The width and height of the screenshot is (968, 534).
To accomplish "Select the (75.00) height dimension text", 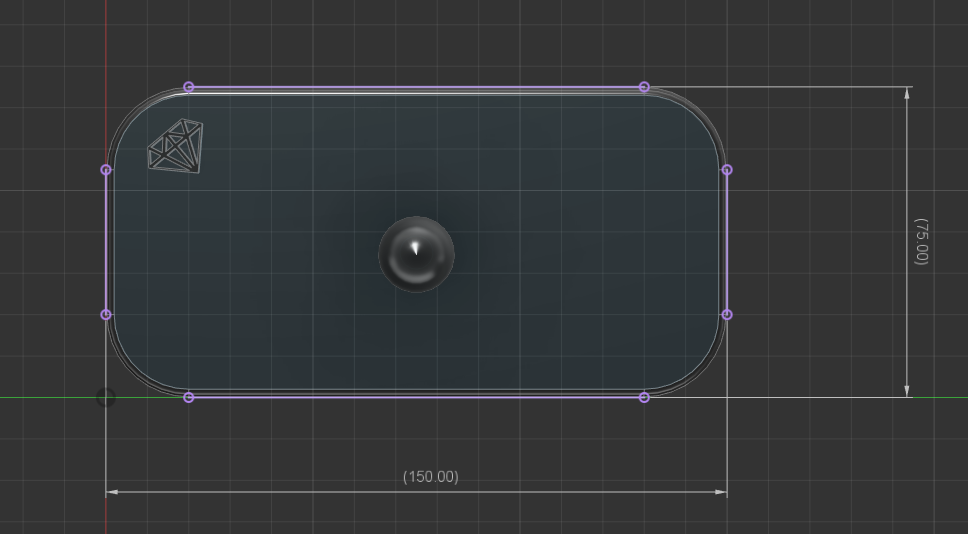I will (x=920, y=241).
